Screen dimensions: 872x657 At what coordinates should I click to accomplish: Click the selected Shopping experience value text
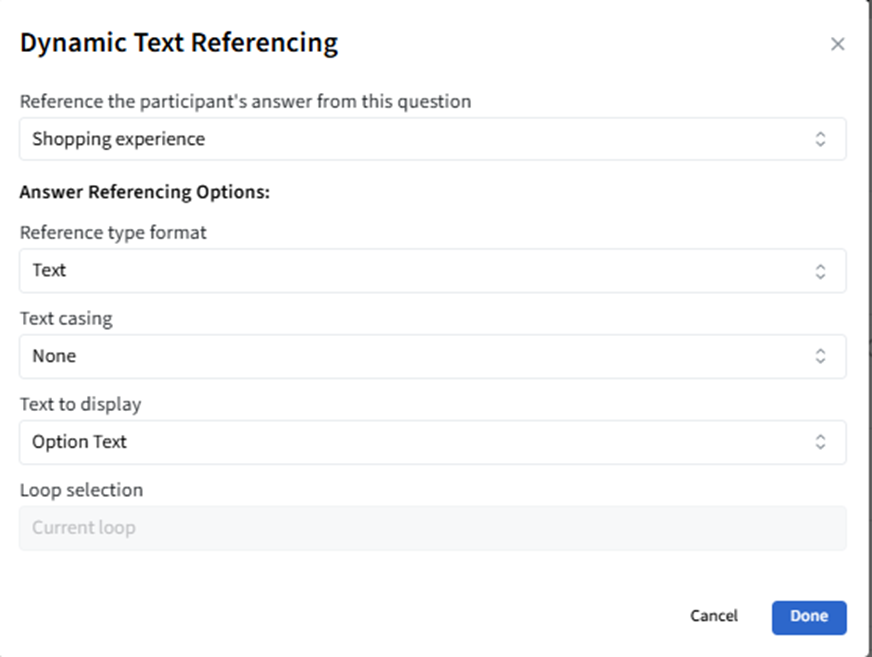118,139
